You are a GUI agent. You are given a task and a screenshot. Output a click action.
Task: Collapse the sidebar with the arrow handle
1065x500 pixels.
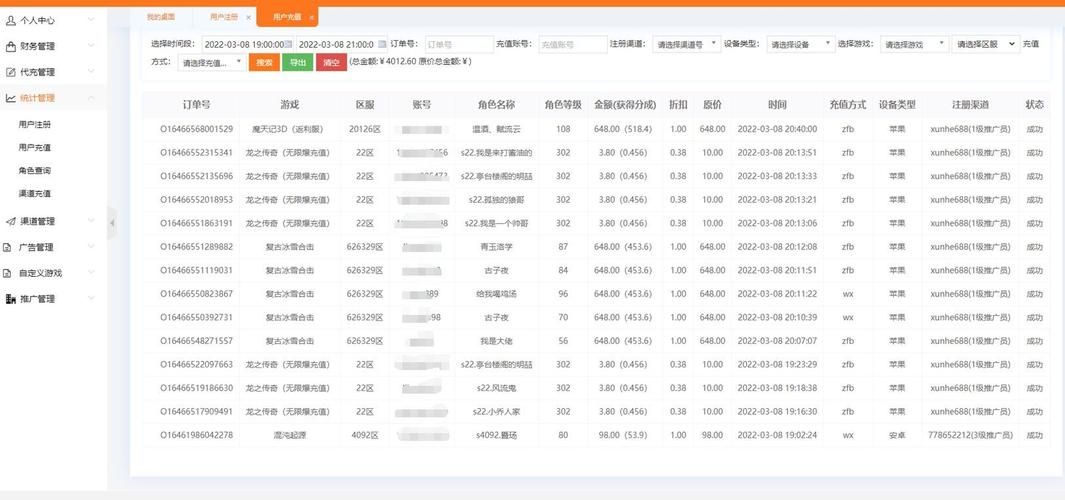[112, 222]
